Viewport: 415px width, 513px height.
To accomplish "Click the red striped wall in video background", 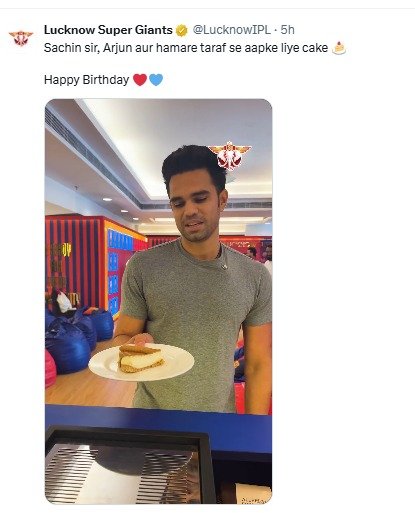I will tap(75, 260).
